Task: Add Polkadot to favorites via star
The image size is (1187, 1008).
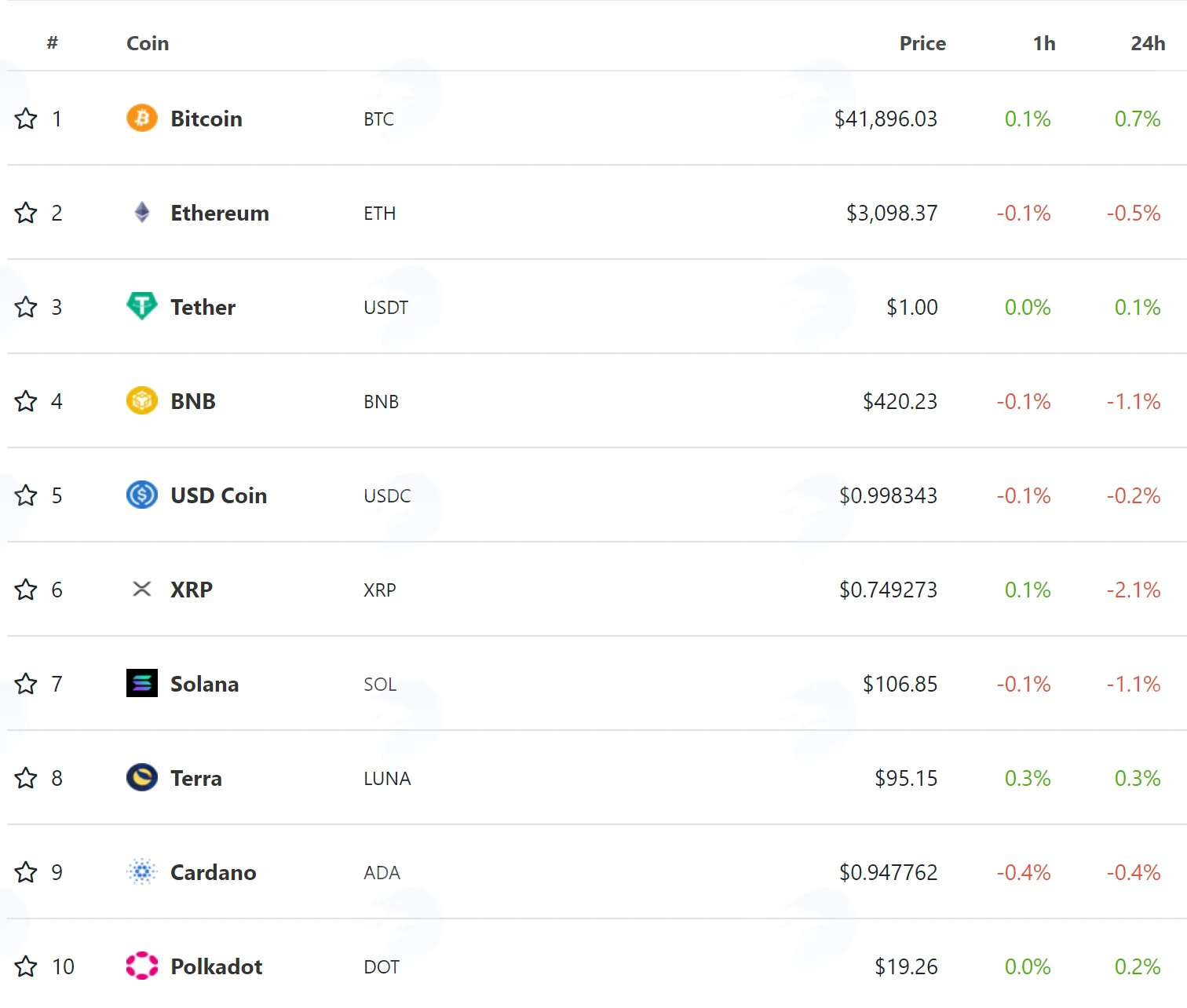Action: point(26,966)
